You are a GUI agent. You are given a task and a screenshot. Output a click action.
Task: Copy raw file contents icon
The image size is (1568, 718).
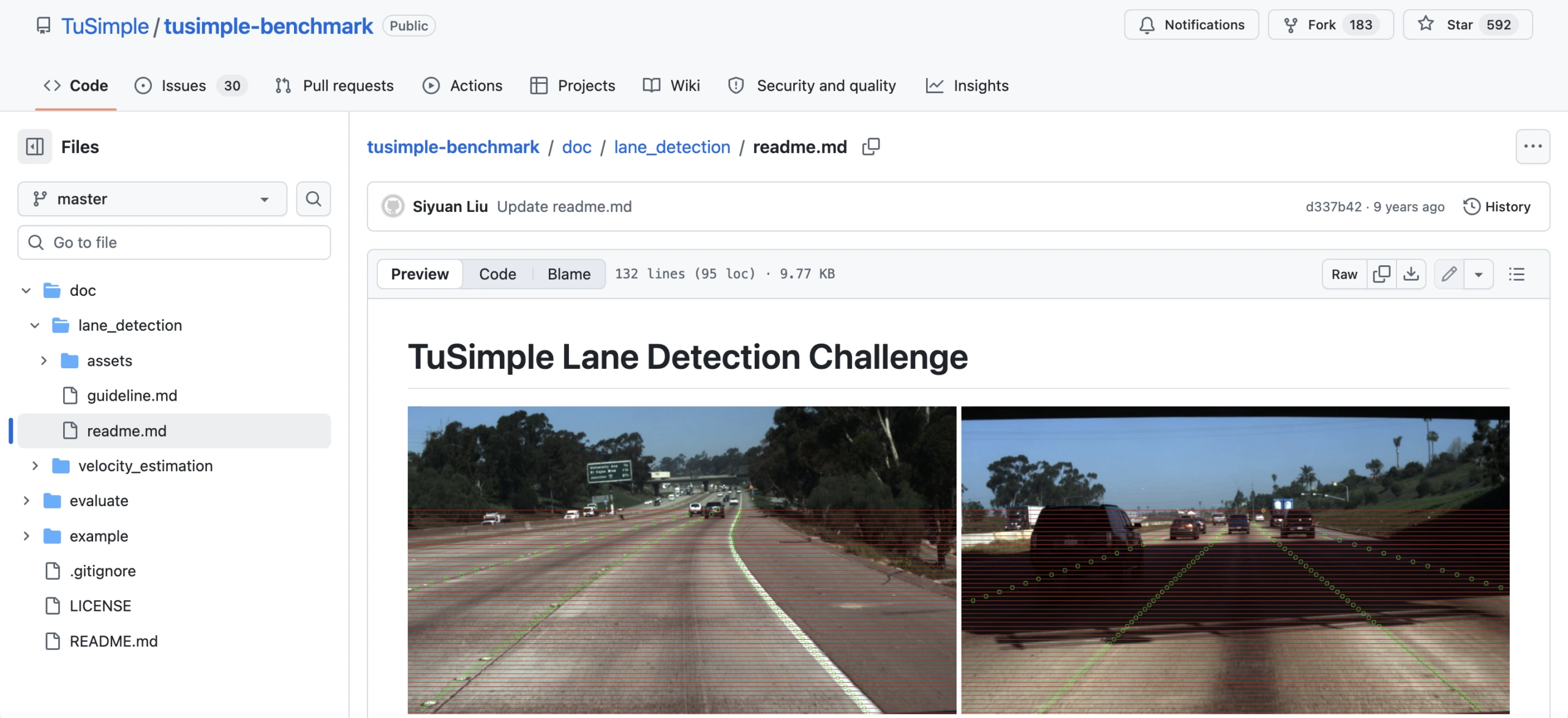pos(1382,274)
